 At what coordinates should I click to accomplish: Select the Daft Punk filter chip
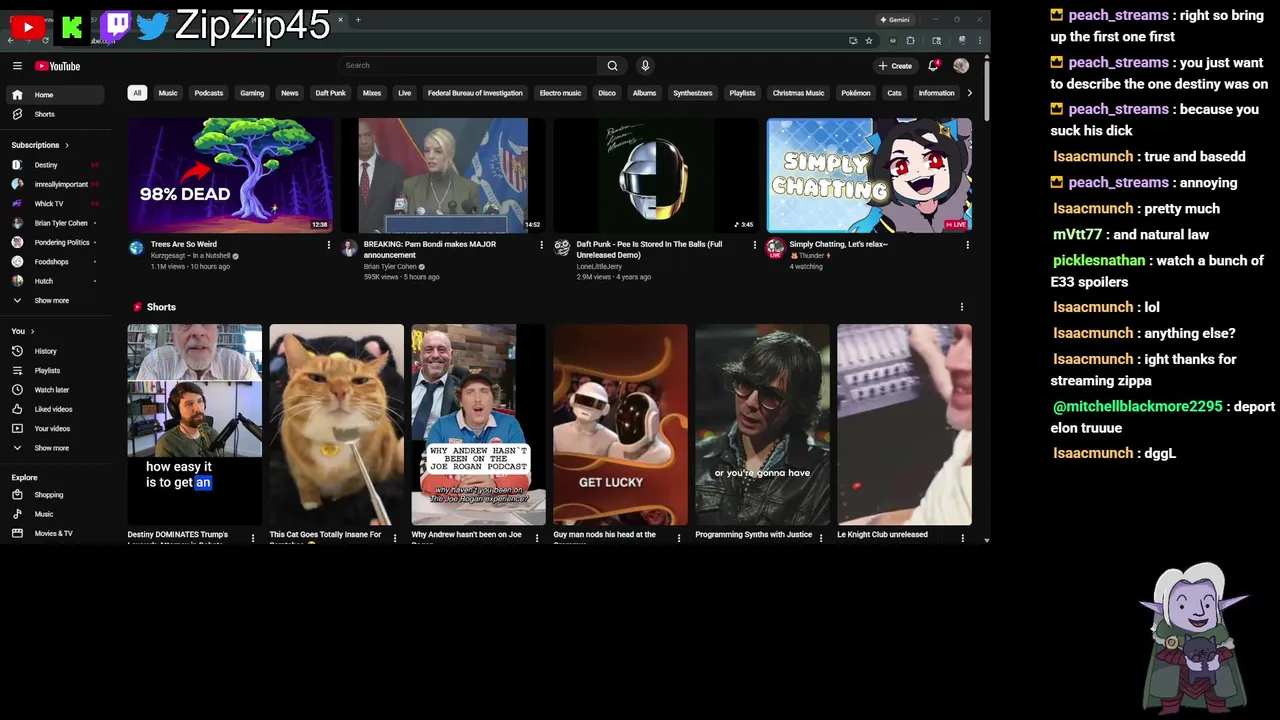pos(331,93)
